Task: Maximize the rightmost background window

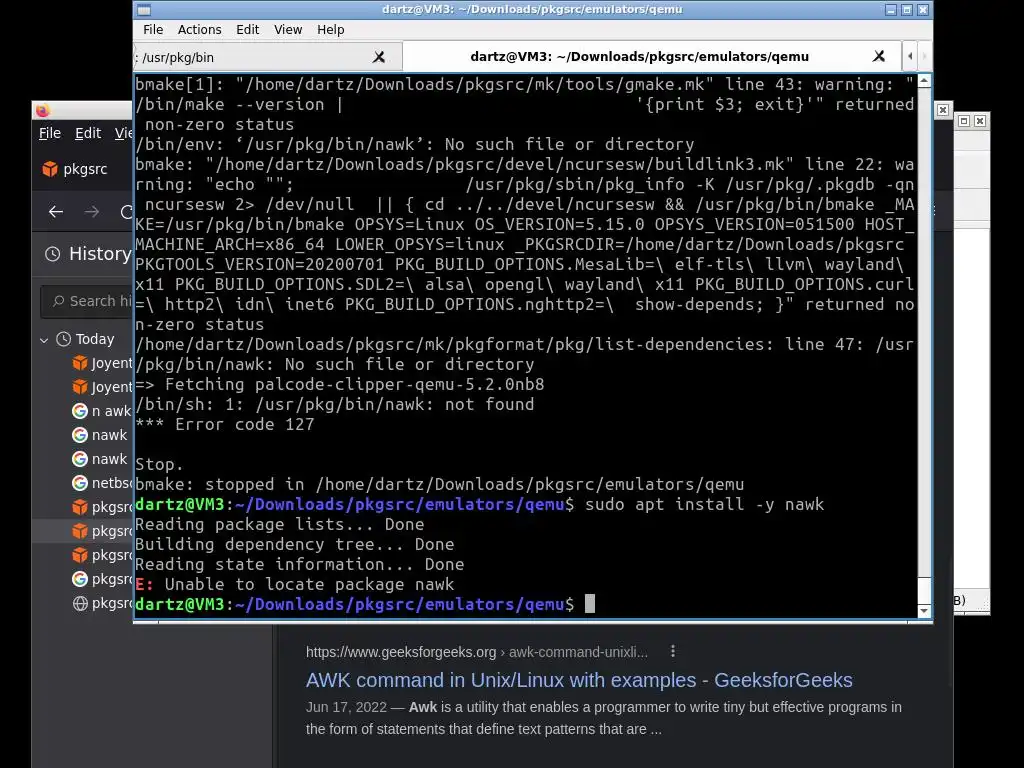Action: tap(964, 121)
